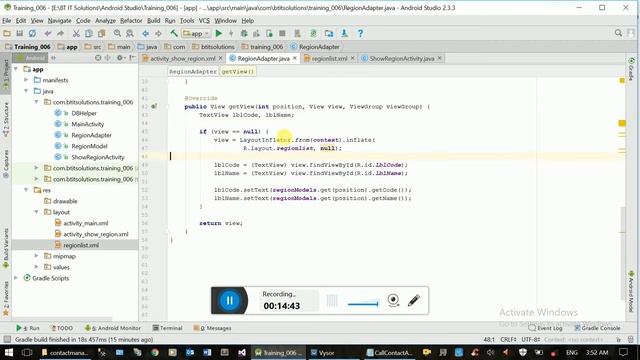
Task: Close the RegionAdapter.java tab
Action: 295,58
